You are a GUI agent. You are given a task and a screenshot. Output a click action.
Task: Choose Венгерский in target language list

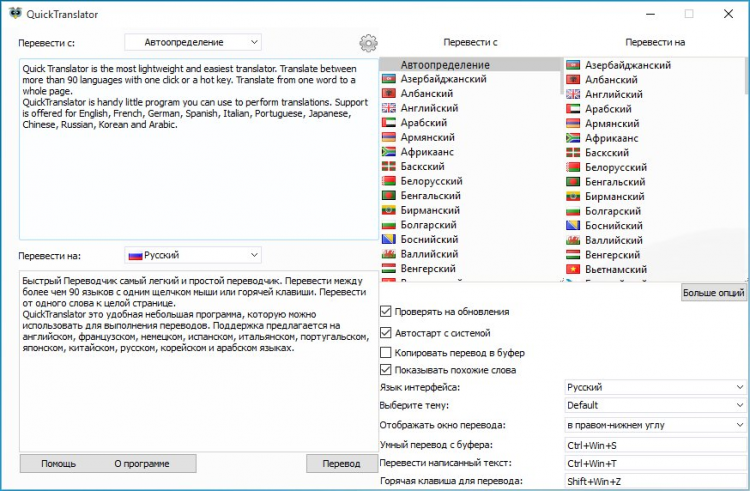(612, 255)
